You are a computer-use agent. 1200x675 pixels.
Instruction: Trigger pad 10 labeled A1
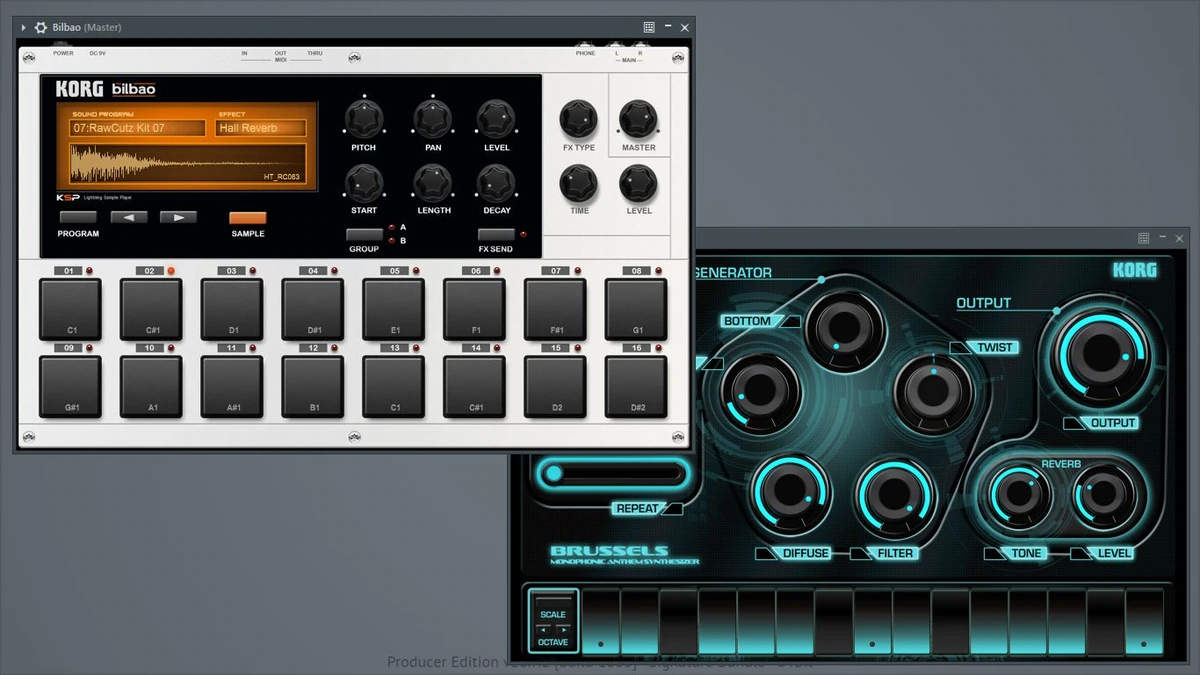click(x=151, y=386)
